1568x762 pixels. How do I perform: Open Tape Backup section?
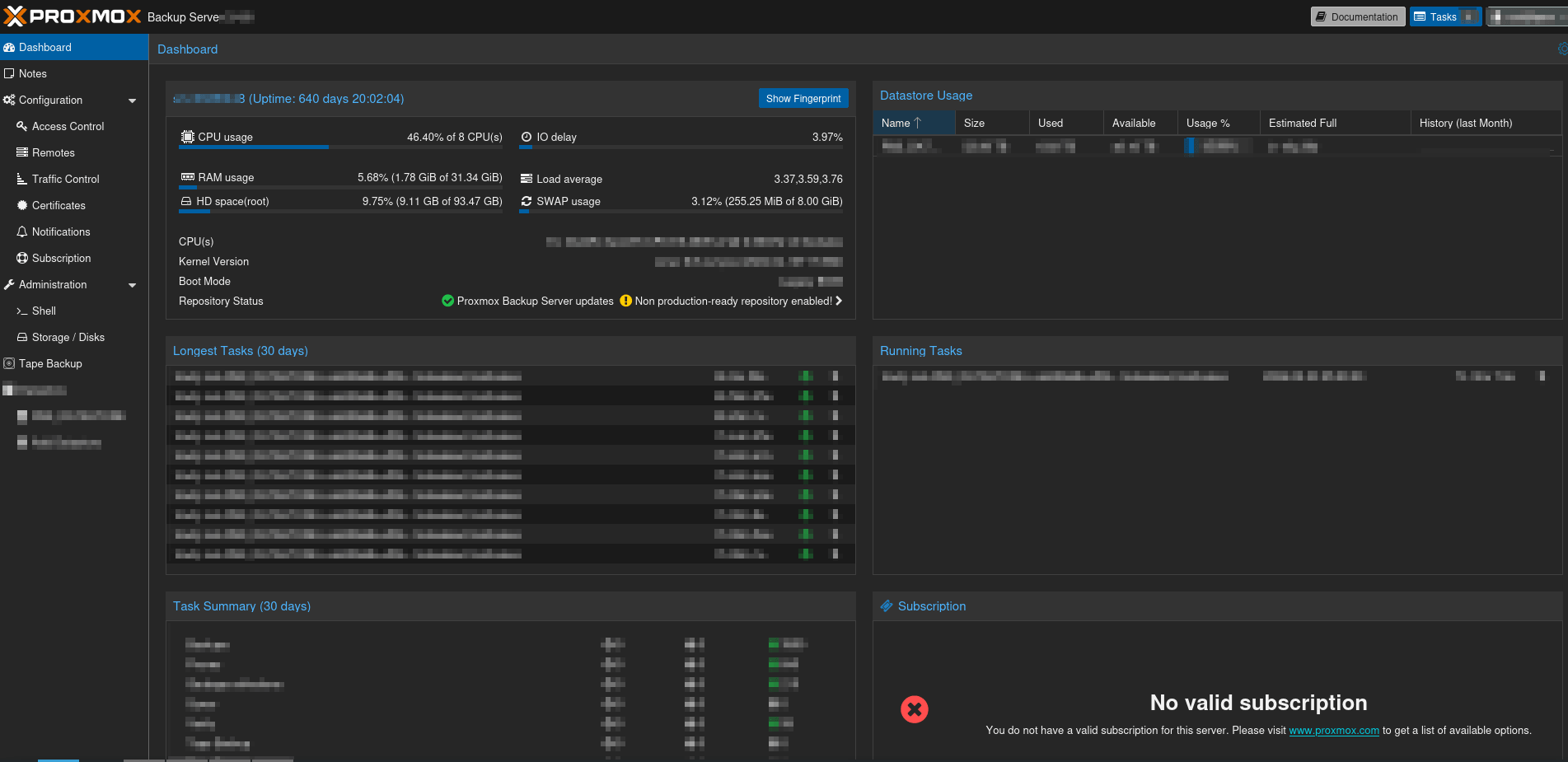[74, 363]
